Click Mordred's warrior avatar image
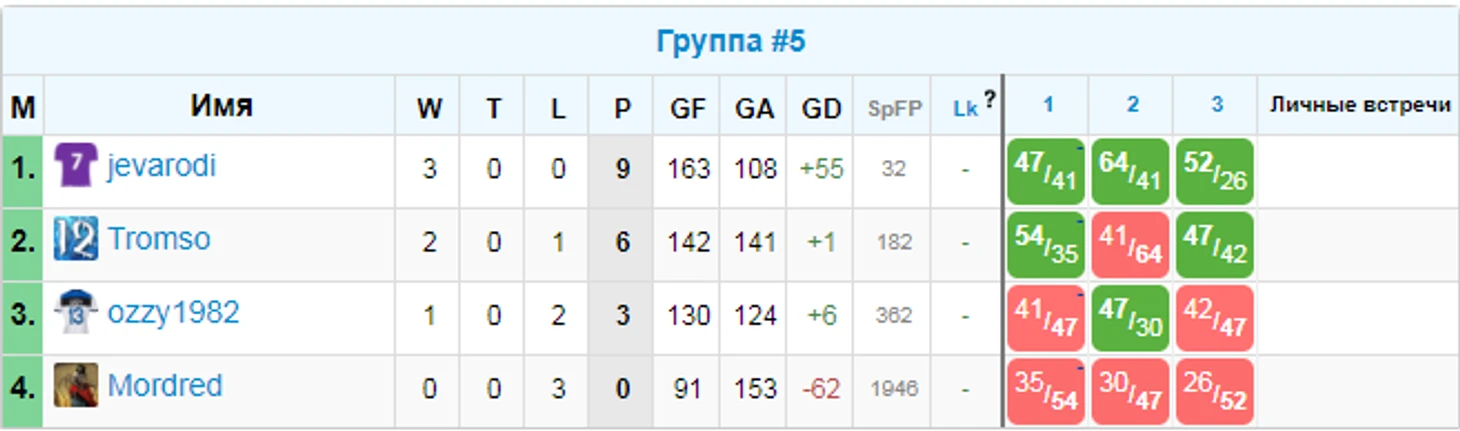 tap(76, 385)
